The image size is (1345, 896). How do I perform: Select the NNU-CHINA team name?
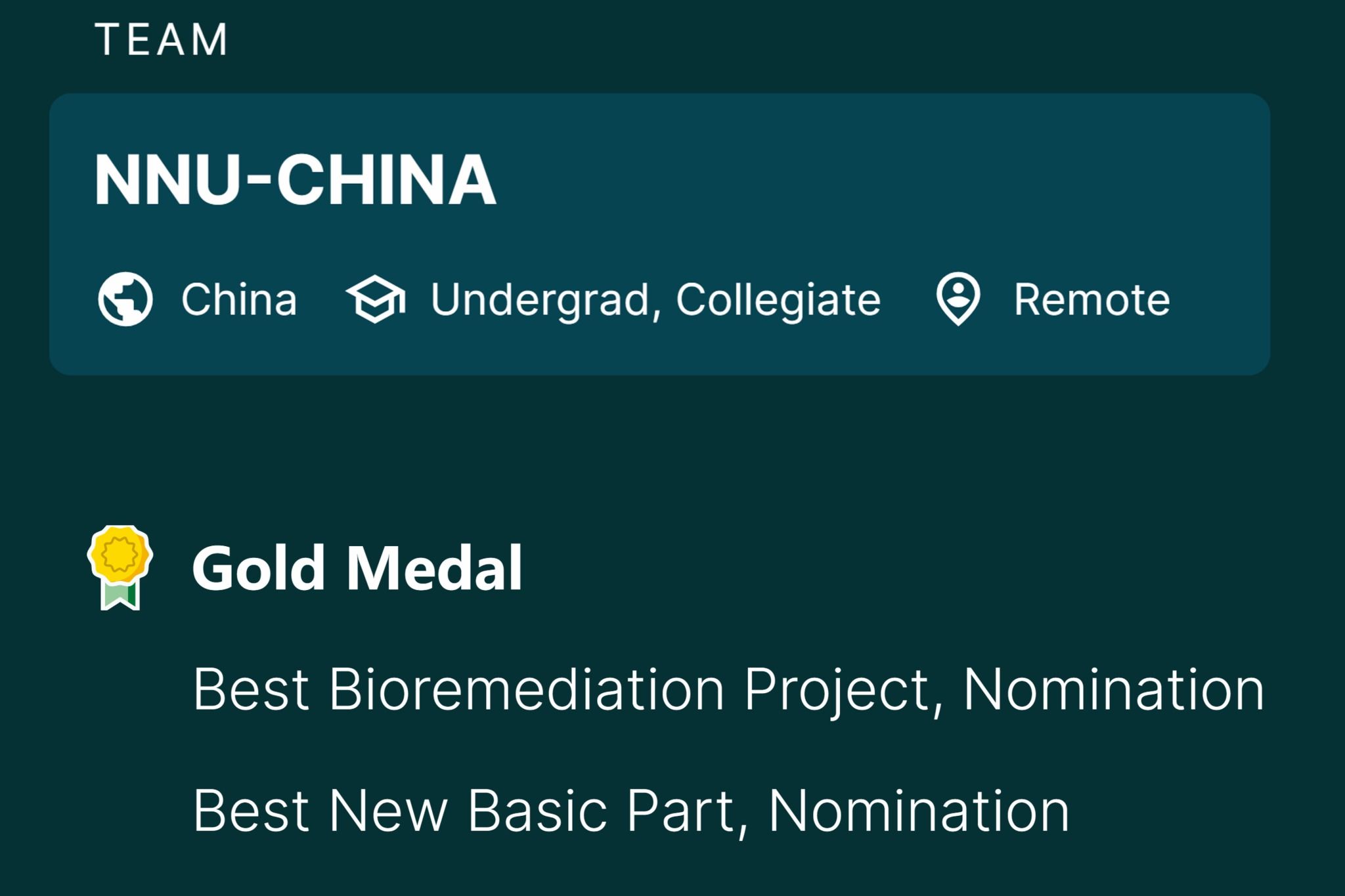296,180
